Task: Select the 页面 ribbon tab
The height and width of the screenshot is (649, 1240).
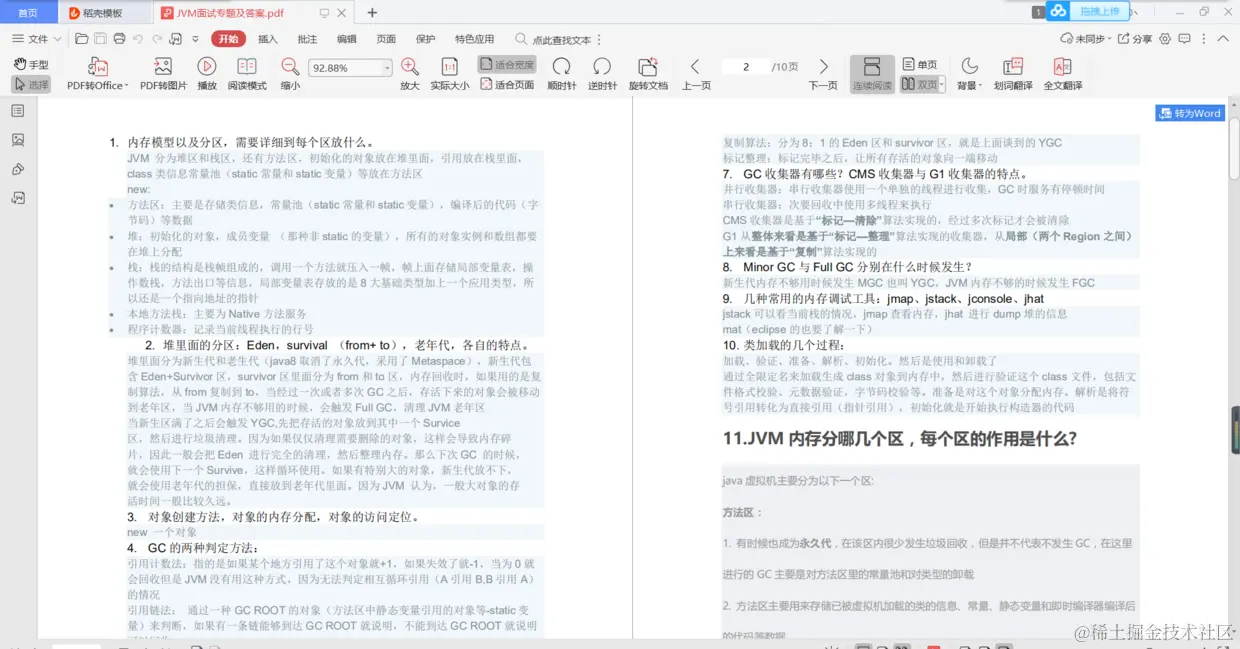Action: point(386,39)
